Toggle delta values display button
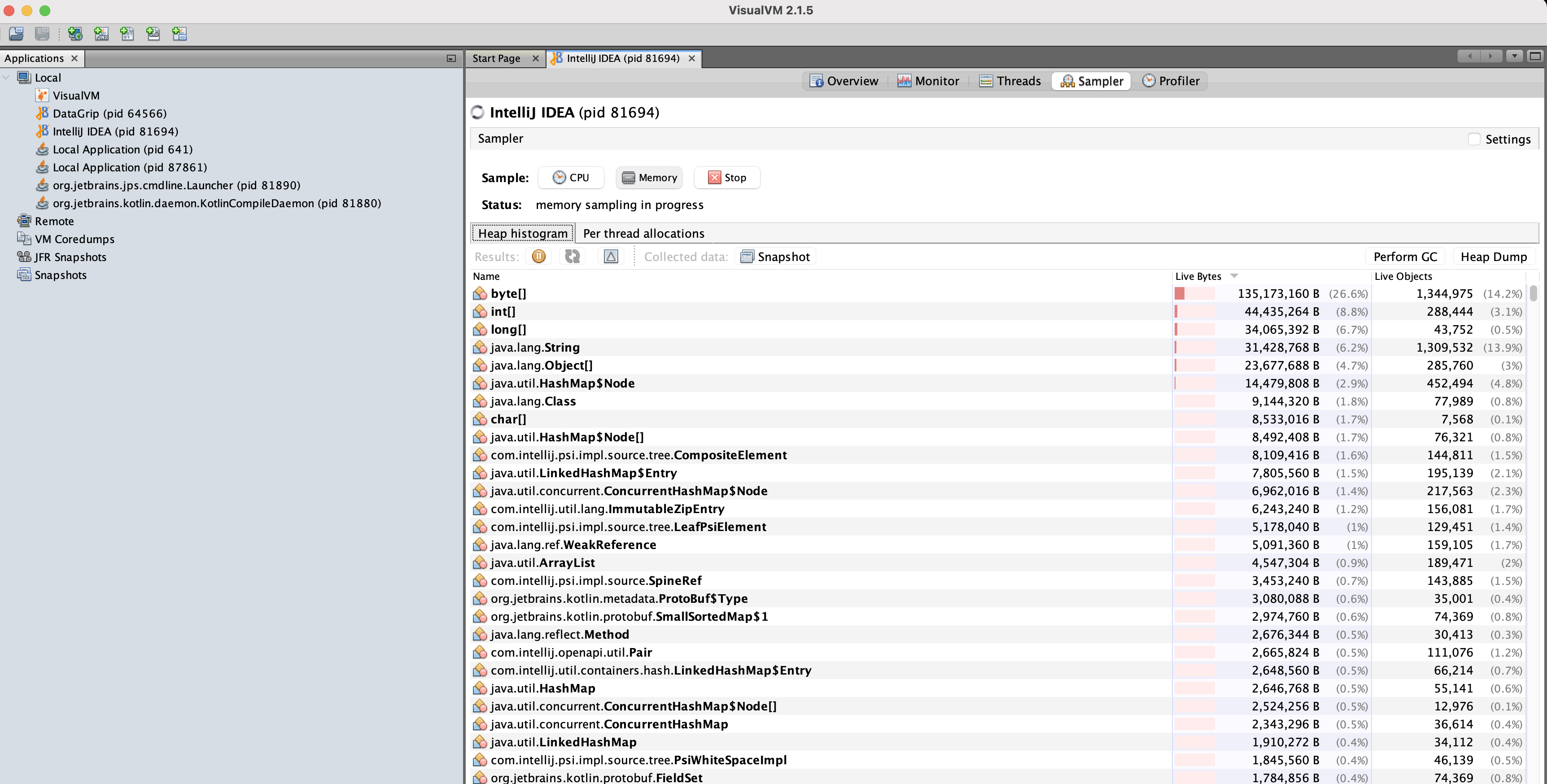 pyautogui.click(x=610, y=257)
